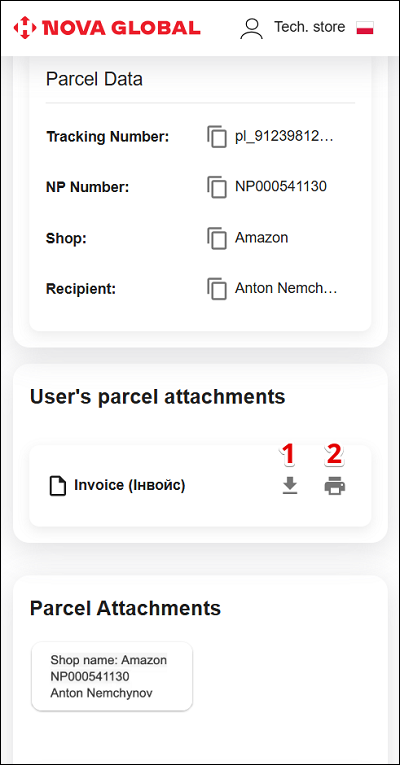Download the Invoice attachment
400x765 pixels.
(290, 486)
